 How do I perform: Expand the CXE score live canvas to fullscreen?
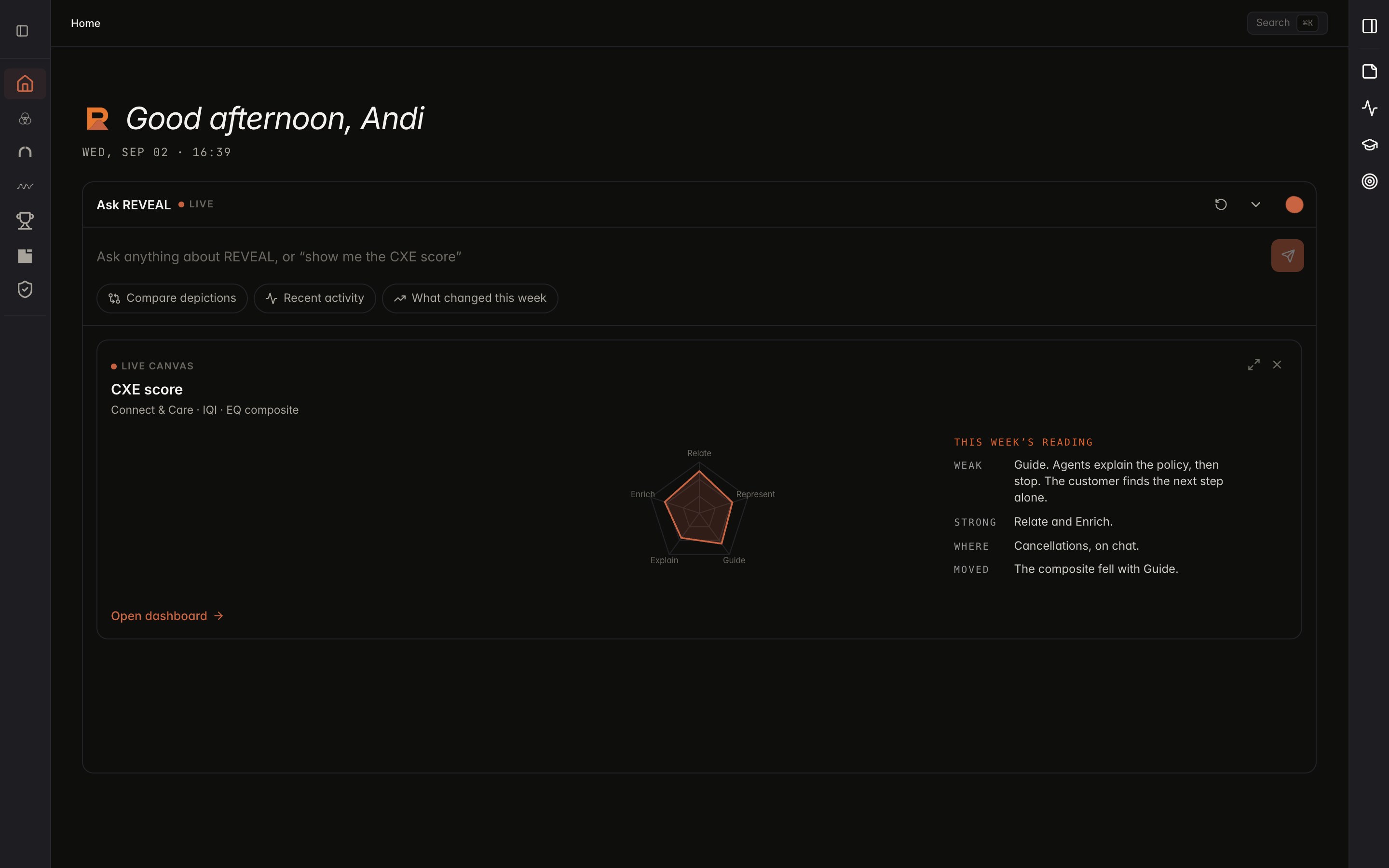[1254, 365]
